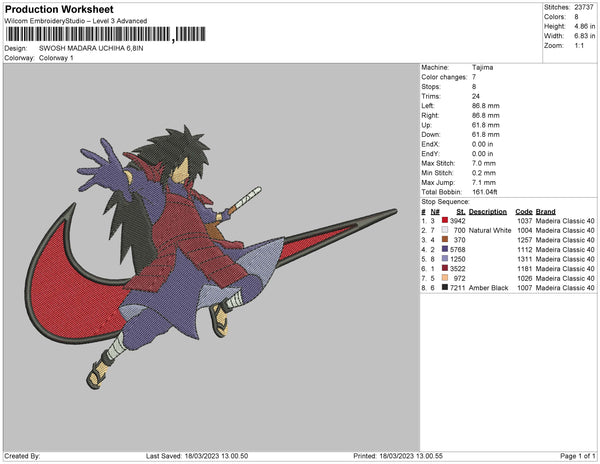Click thread code 1257
The height and width of the screenshot is (464, 600).
click(525, 240)
